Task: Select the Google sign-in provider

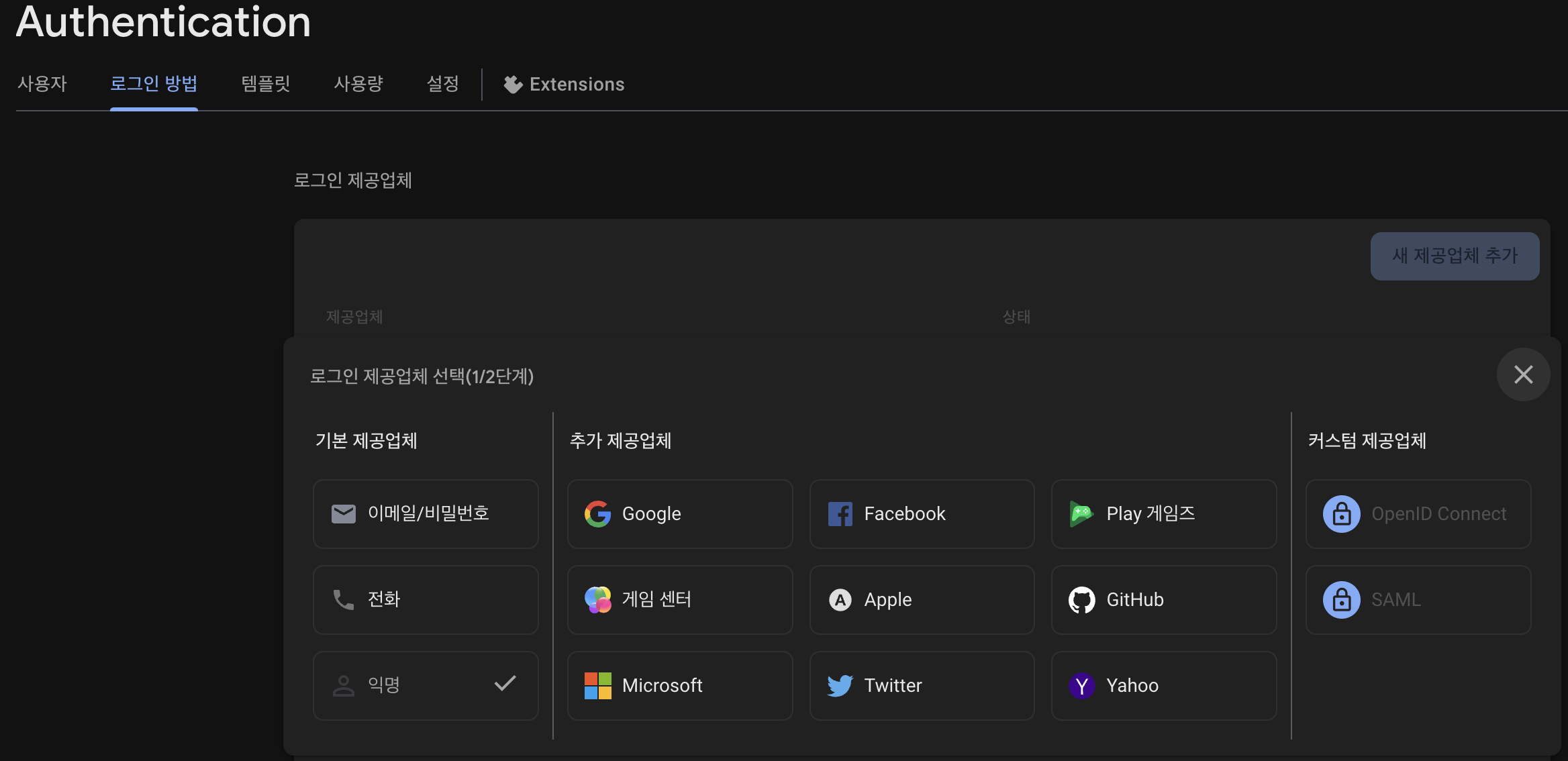Action: [x=679, y=514]
